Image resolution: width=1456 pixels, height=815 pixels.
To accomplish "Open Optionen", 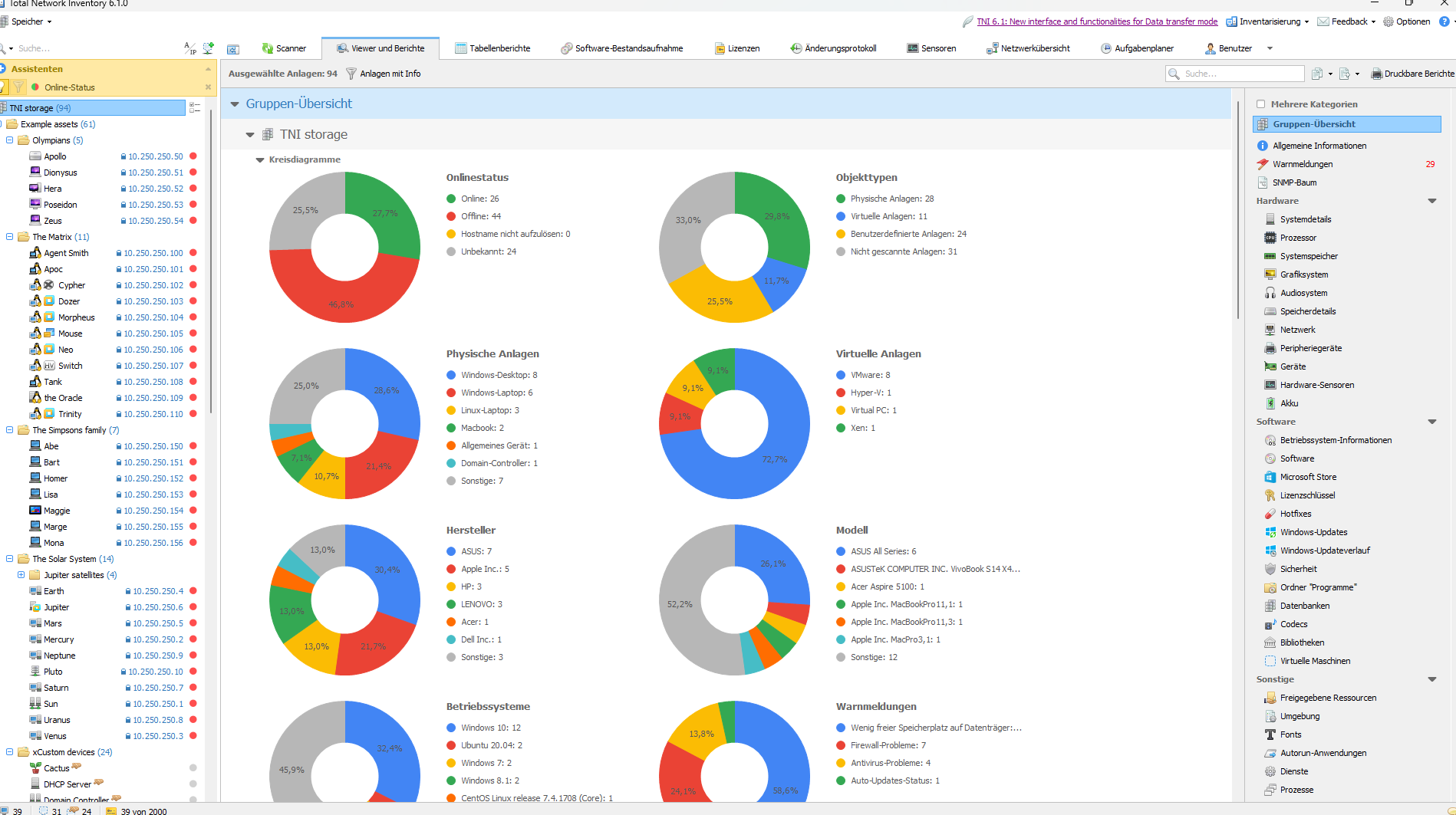I will [1407, 21].
